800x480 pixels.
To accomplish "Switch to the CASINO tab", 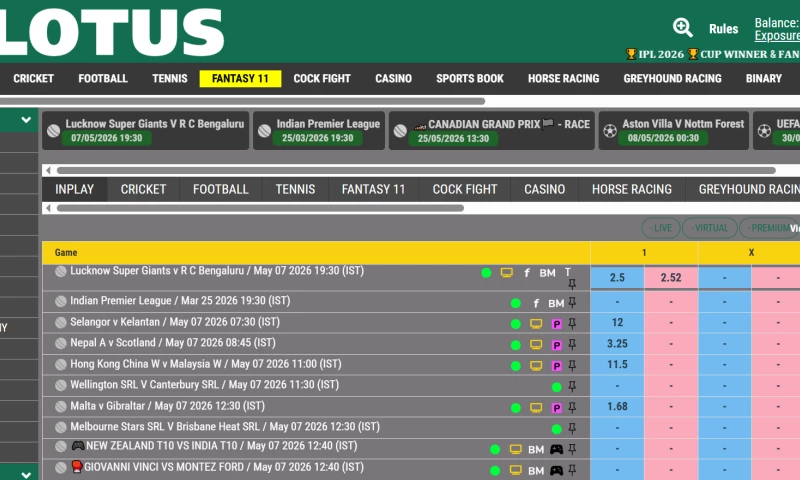I will point(544,189).
